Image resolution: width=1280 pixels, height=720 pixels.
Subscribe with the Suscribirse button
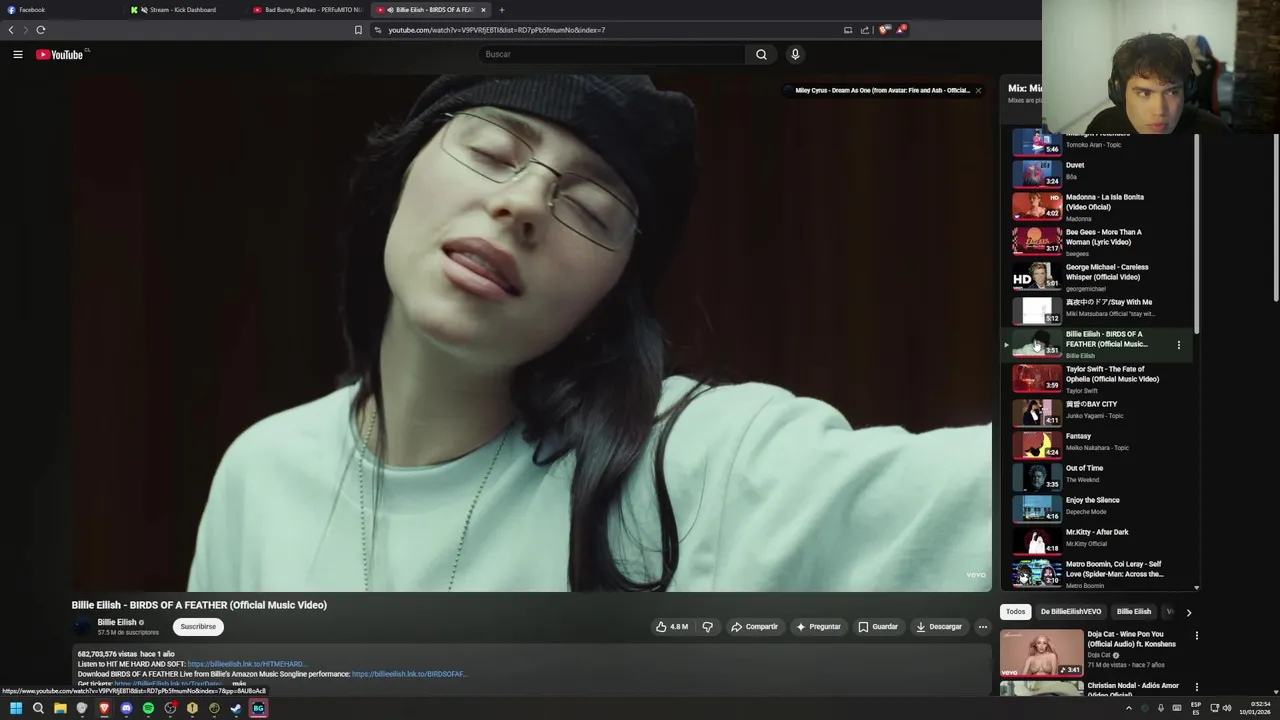click(x=198, y=627)
